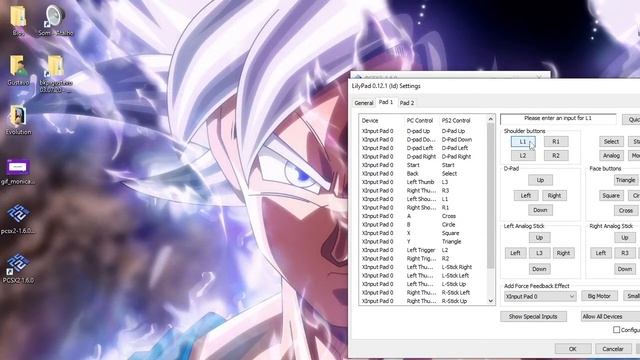
Task: Bind the Triangle face button
Action: click(626, 180)
